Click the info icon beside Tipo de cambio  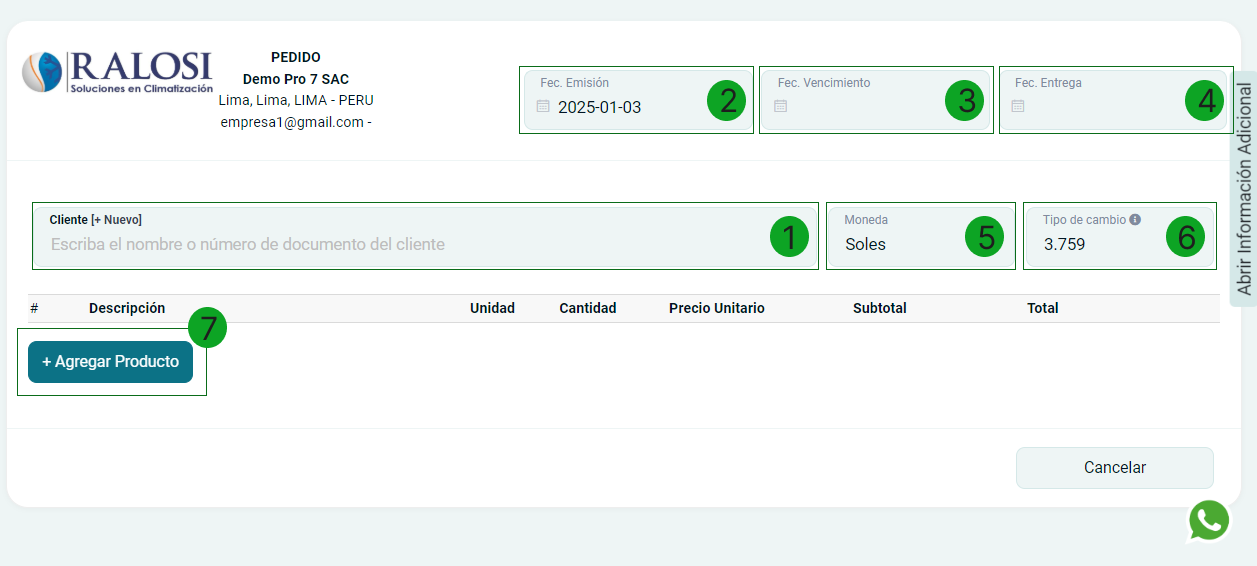(x=1135, y=220)
